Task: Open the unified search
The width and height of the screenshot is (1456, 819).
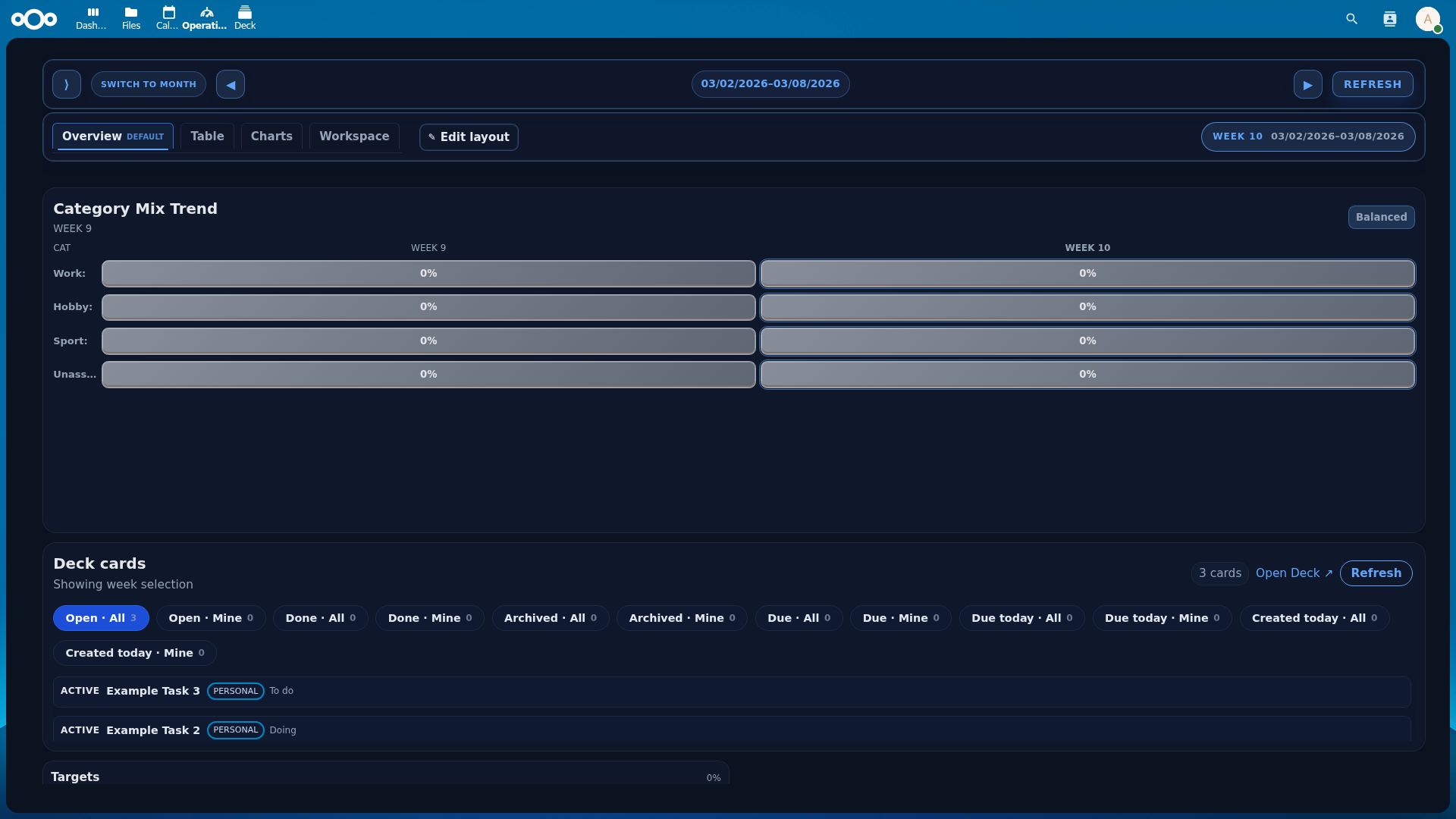Action: tap(1352, 19)
